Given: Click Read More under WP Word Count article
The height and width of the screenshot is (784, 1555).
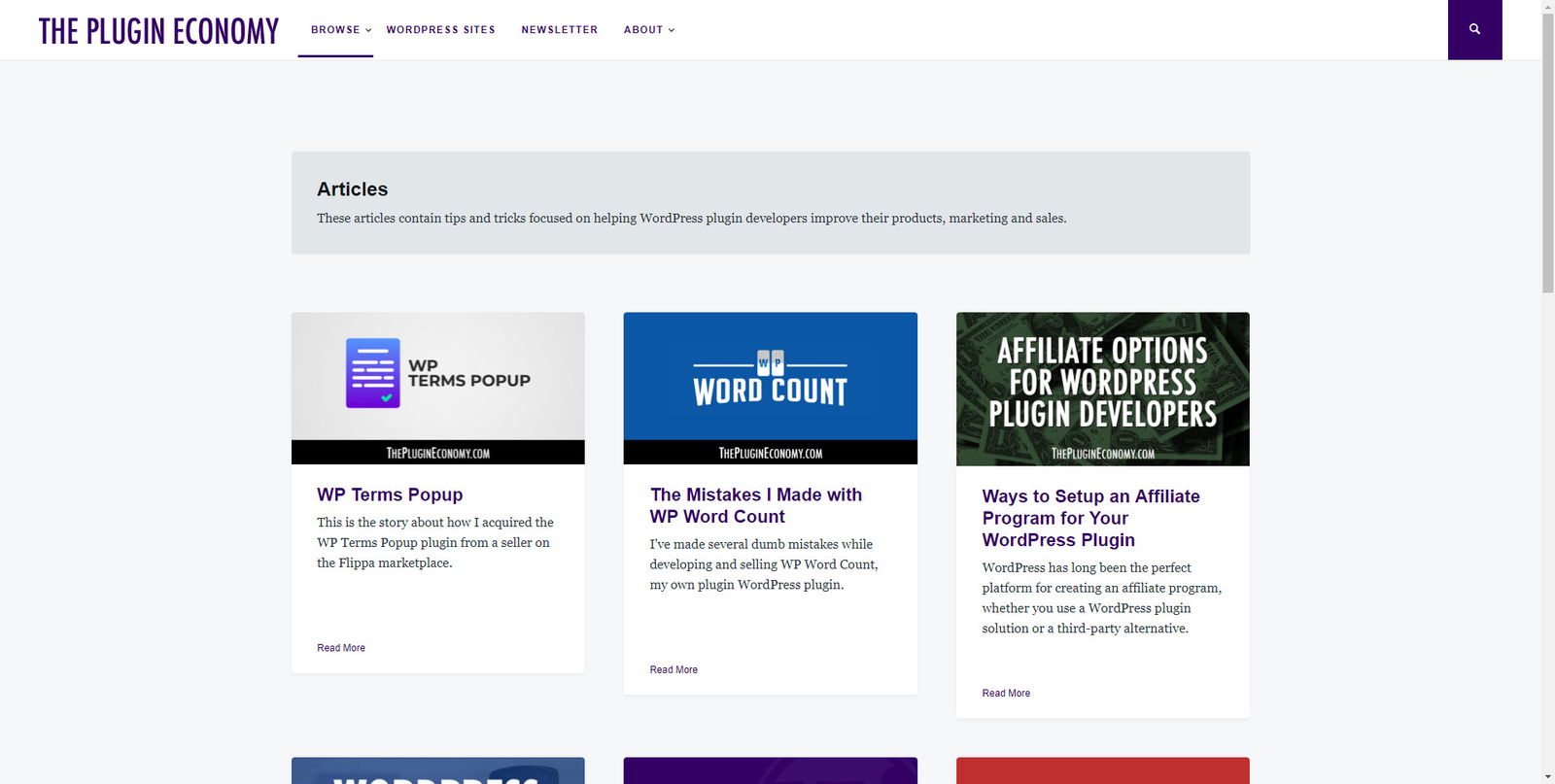Looking at the screenshot, I should point(674,670).
